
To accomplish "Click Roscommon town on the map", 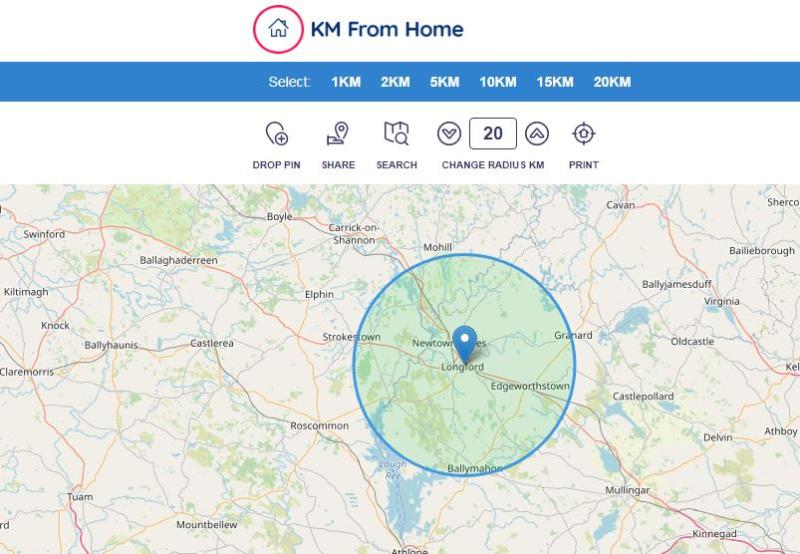I will (319, 425).
